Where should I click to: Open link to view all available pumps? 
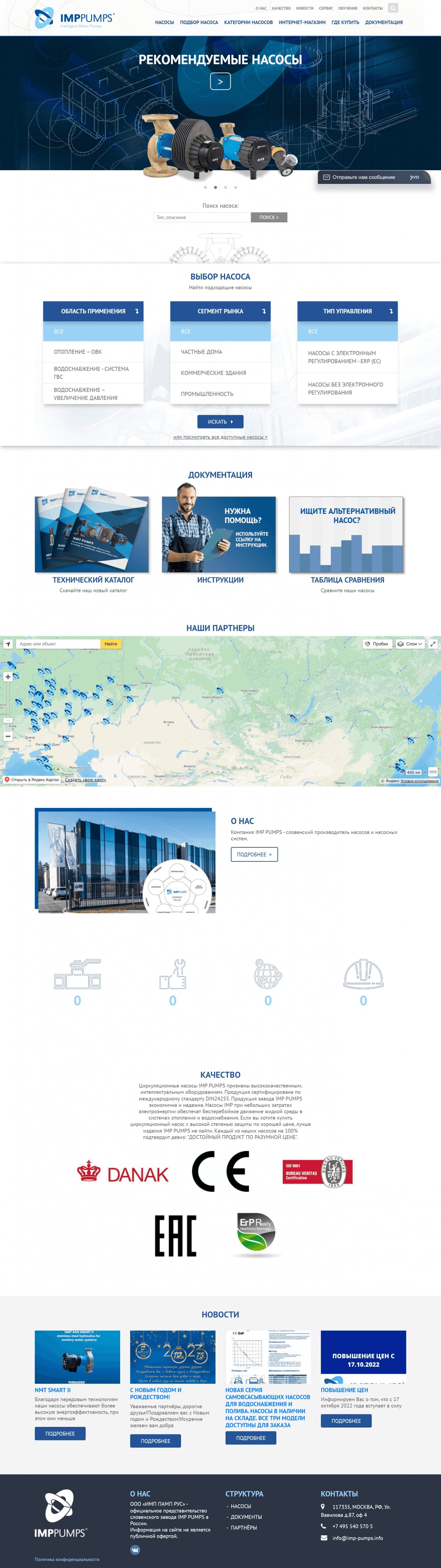(220, 437)
